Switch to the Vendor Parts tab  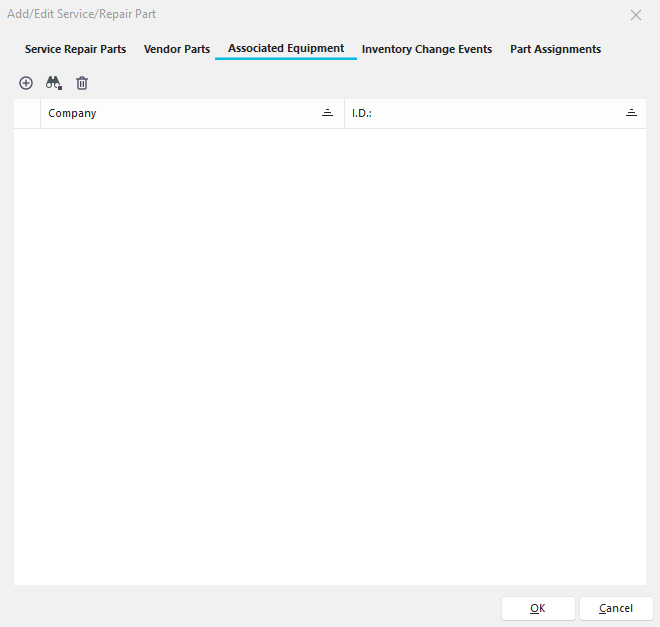click(177, 49)
